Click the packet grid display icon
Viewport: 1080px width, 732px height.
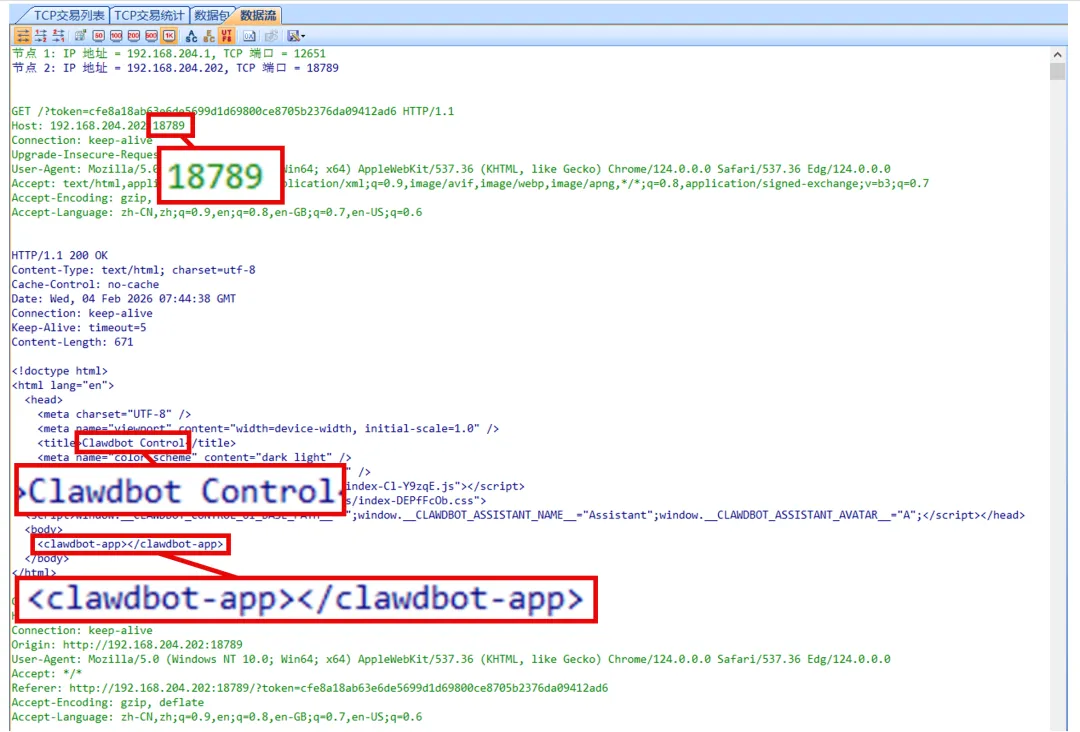(x=81, y=36)
